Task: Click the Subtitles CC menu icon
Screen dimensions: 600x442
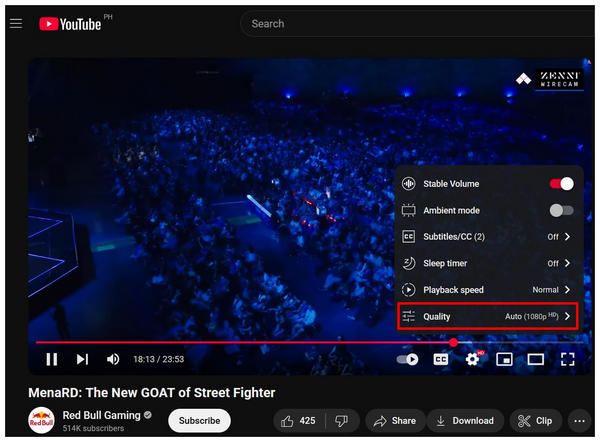Action: (x=408, y=237)
